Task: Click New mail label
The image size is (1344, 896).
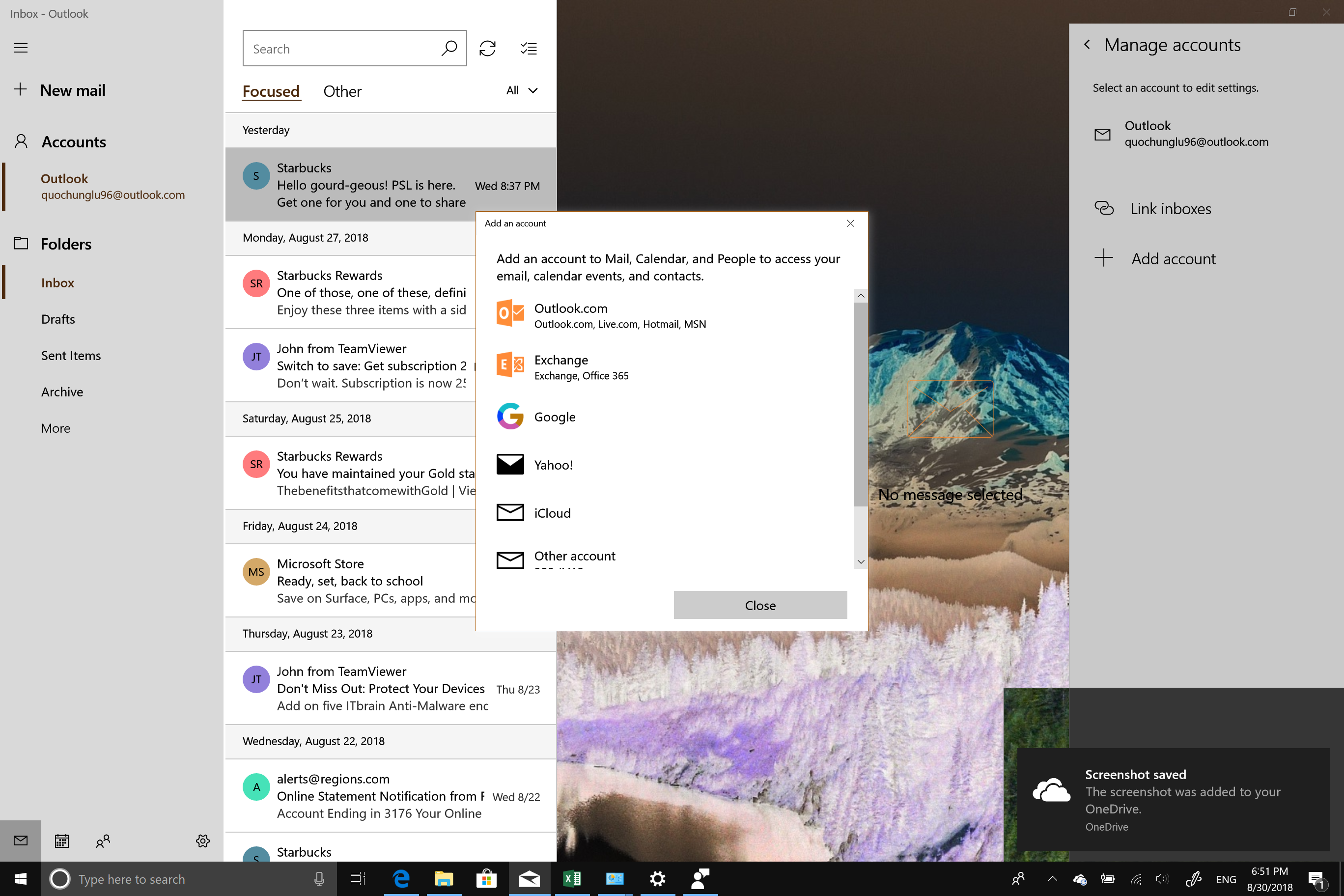Action: click(x=73, y=90)
